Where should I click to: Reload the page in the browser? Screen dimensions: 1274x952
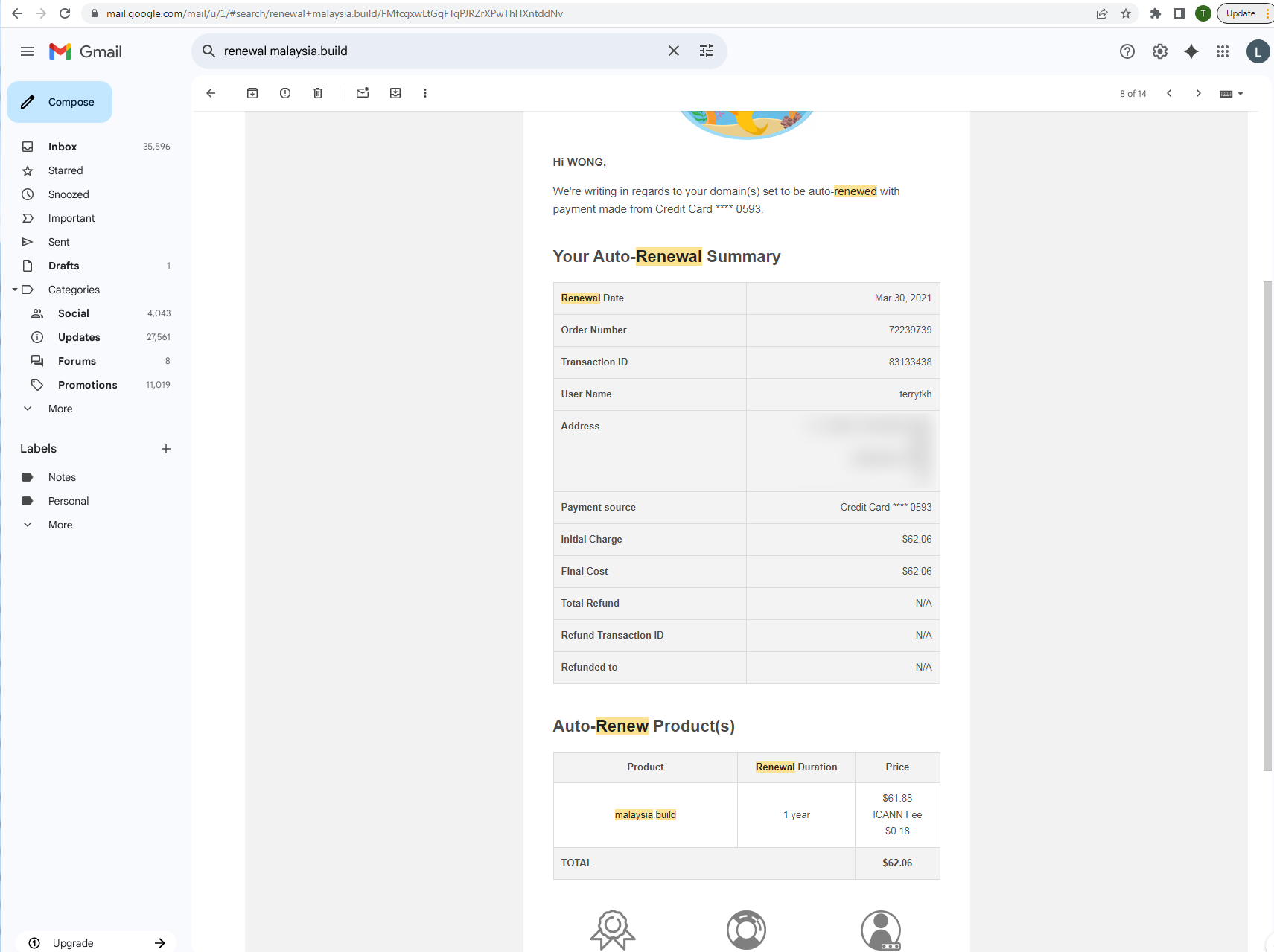pyautogui.click(x=65, y=13)
